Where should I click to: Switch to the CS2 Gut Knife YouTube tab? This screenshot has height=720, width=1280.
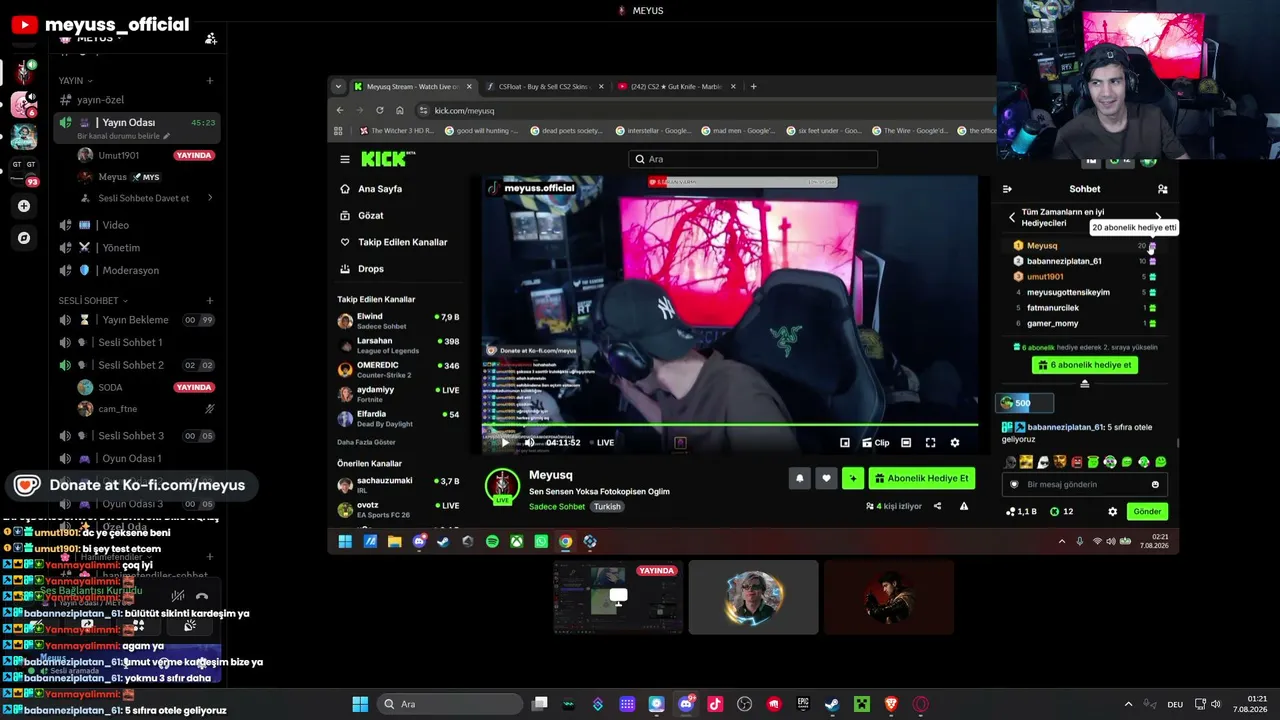click(676, 87)
